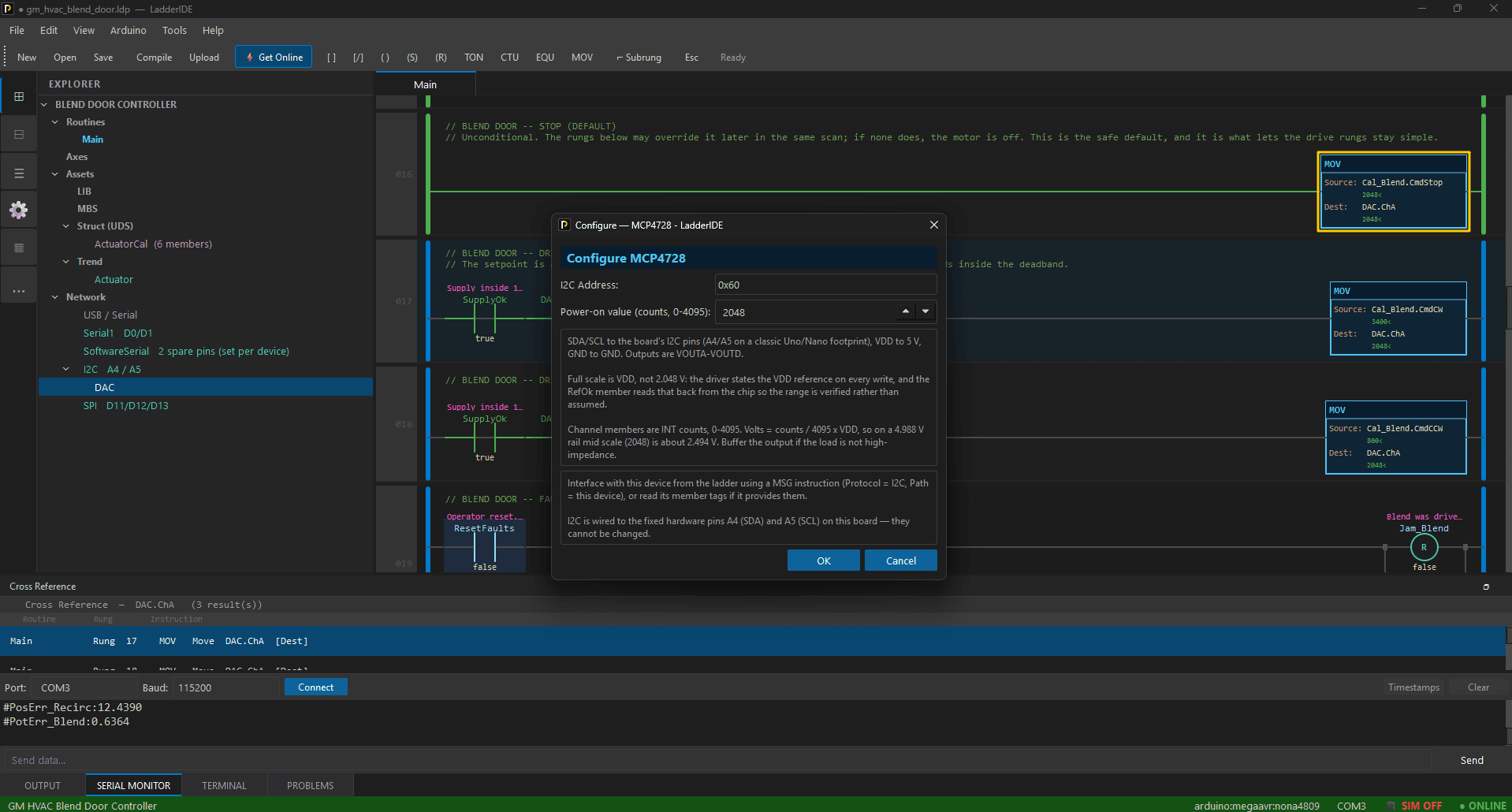Click the ResetFaults contact in rung 019
The image size is (1512, 812).
(x=485, y=546)
